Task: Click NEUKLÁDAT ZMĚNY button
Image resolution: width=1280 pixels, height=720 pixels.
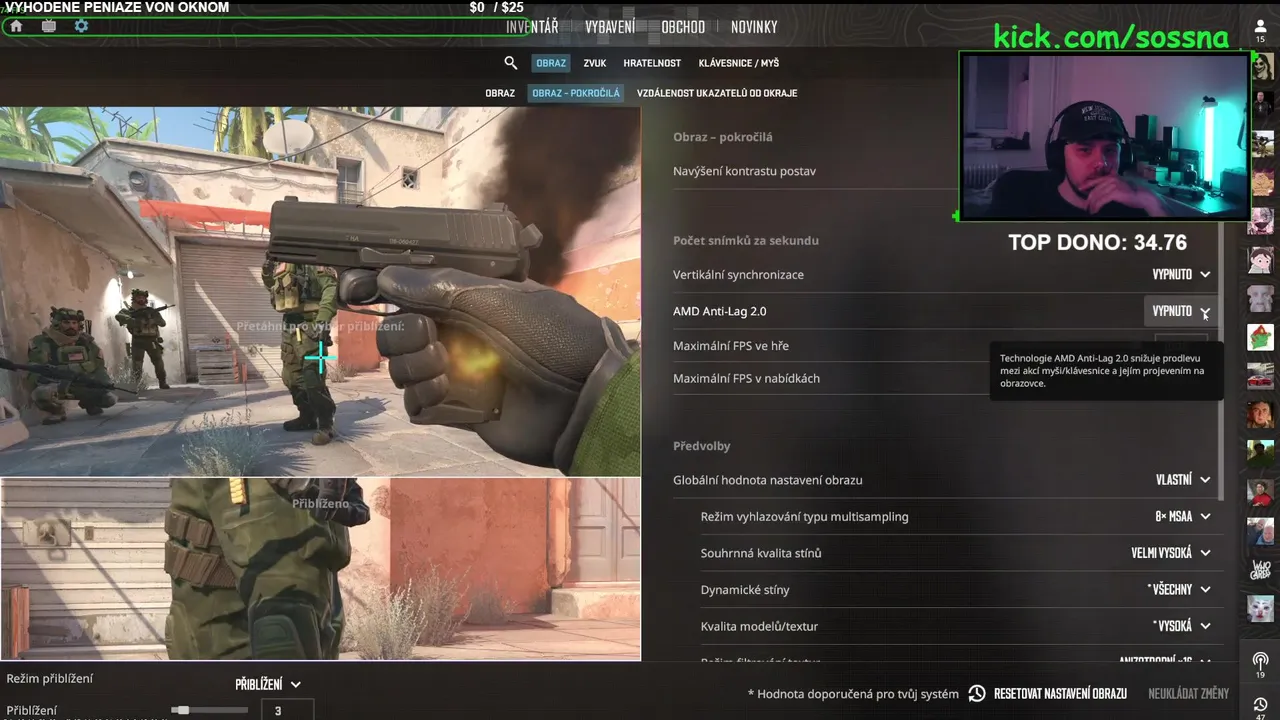Action: click(x=1188, y=693)
